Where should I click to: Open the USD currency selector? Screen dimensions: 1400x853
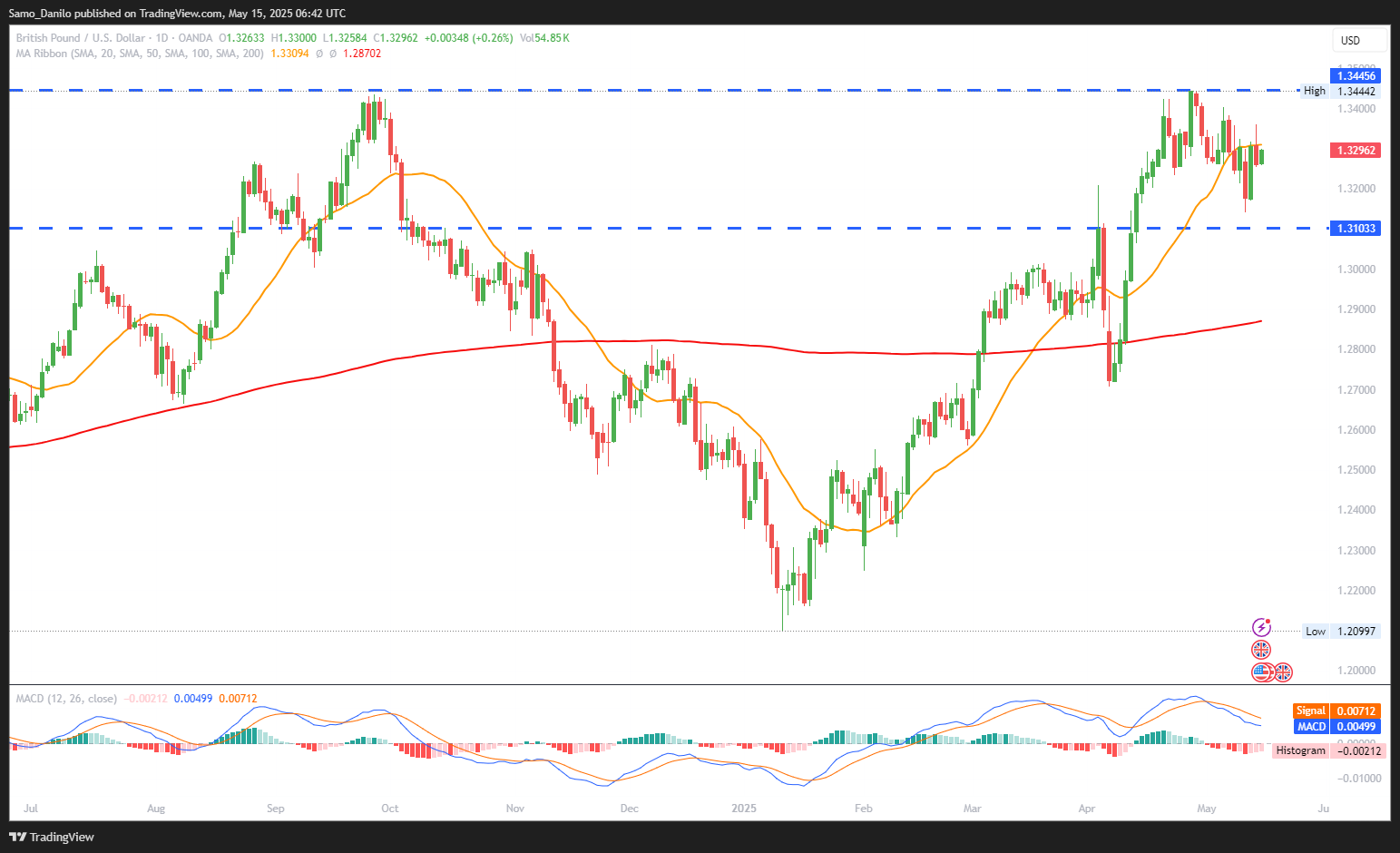1359,40
